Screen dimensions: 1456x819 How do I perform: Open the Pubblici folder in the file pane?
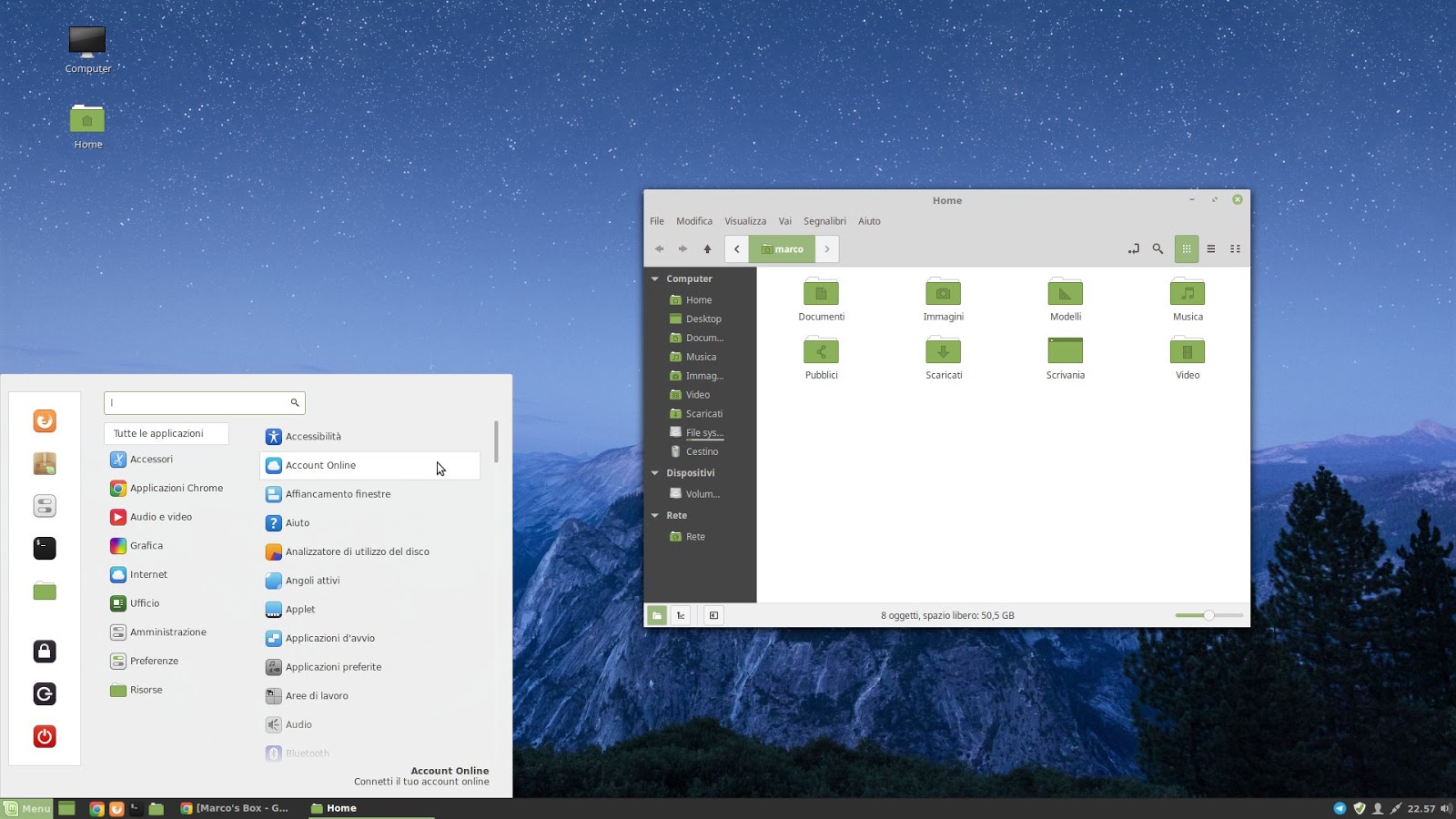pyautogui.click(x=821, y=359)
